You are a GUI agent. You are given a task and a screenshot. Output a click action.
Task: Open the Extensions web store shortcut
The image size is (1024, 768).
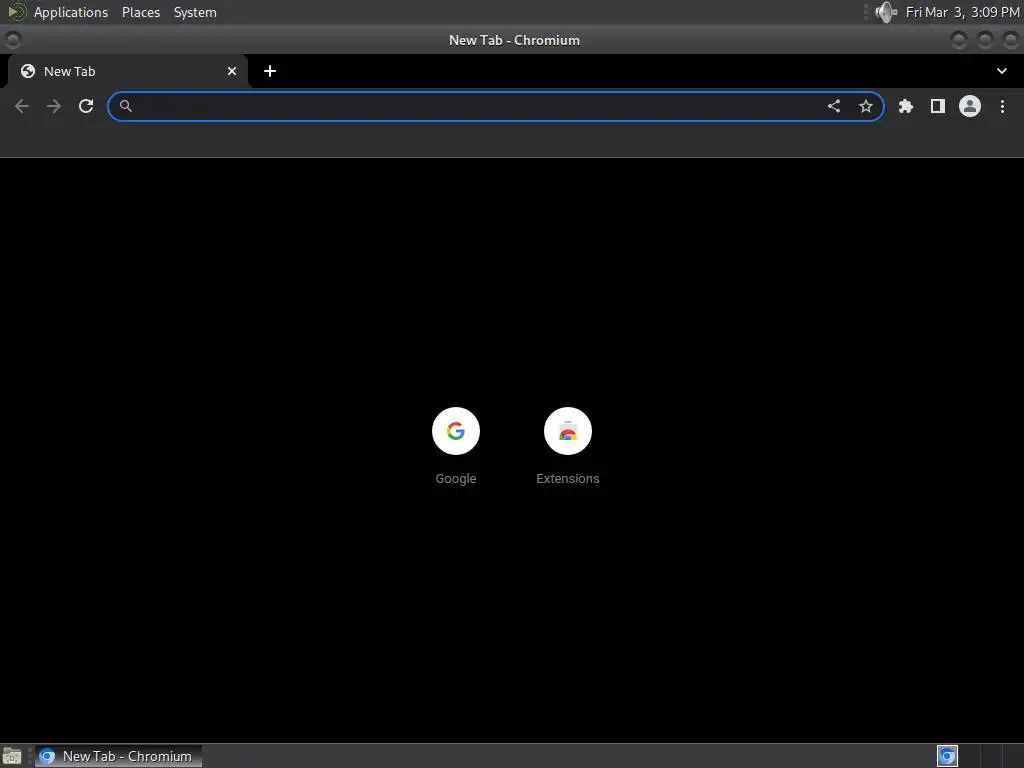click(568, 431)
